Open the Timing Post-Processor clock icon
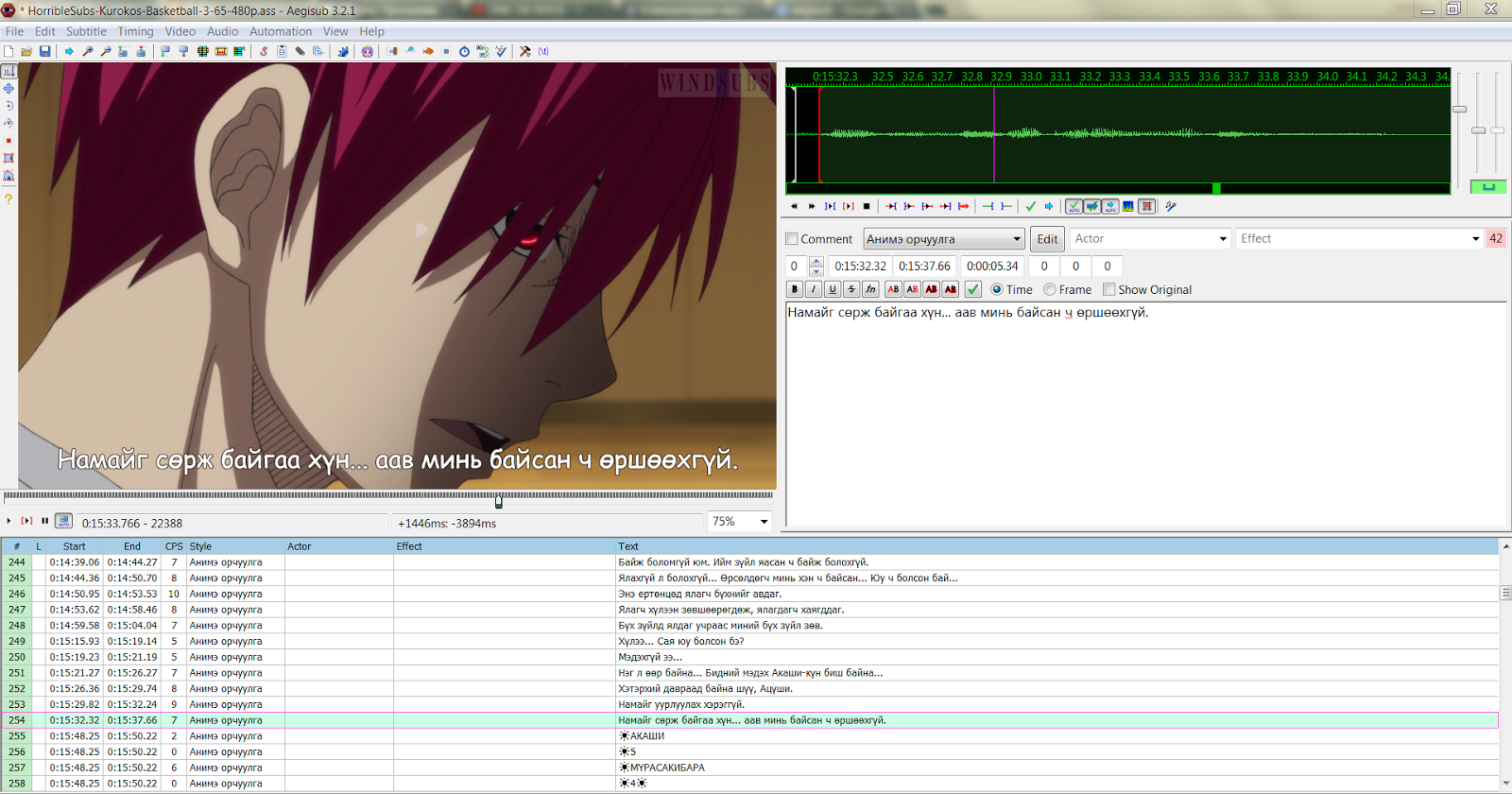This screenshot has height=794, width=1512. point(464,51)
